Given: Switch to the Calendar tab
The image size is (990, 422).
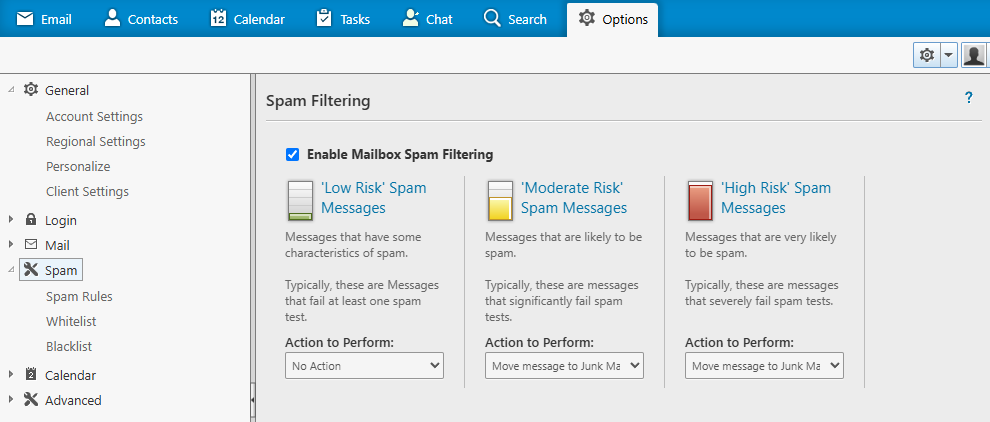Looking at the screenshot, I should (x=248, y=19).
